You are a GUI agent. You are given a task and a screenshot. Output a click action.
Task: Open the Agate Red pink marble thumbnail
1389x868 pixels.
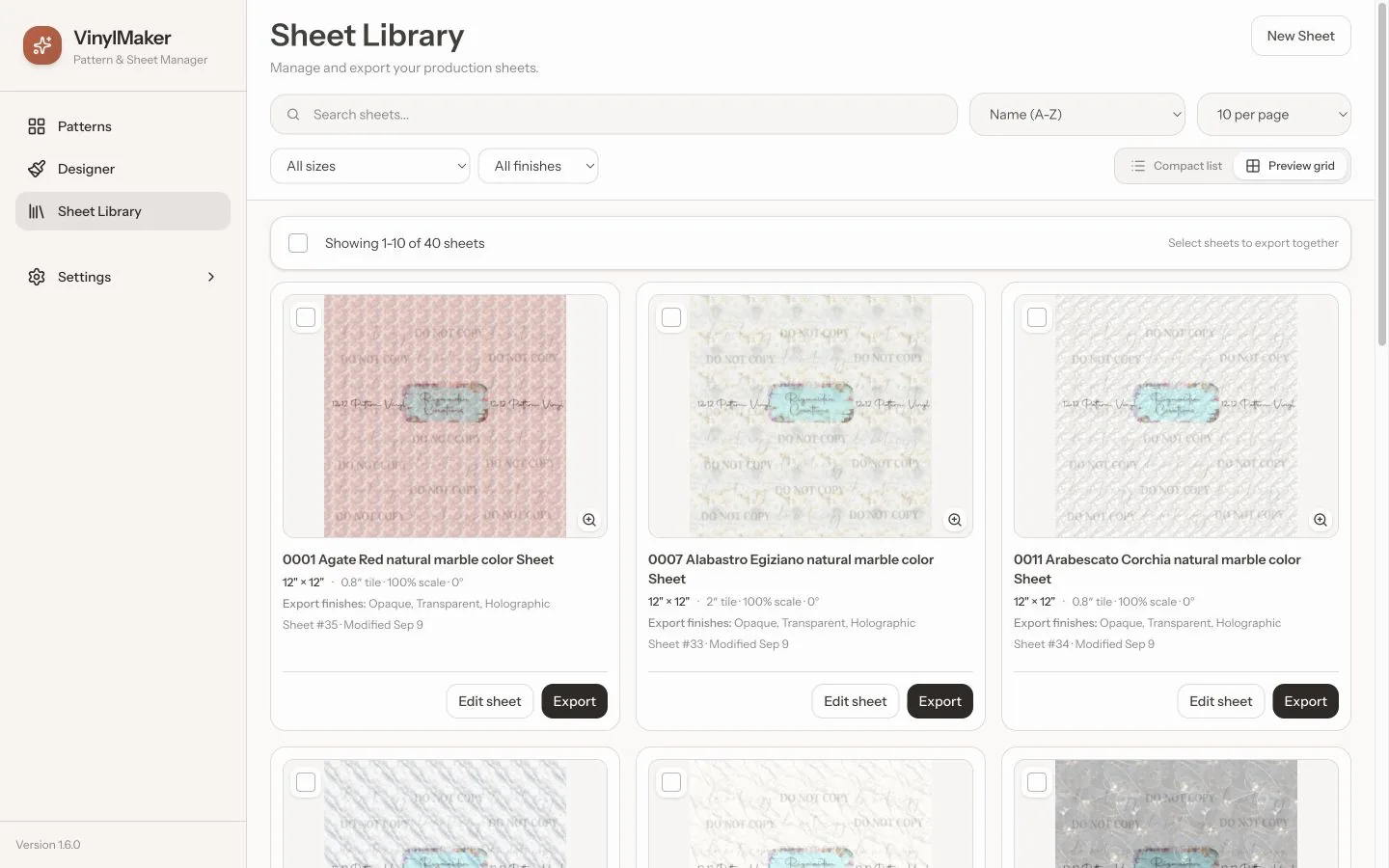click(445, 416)
